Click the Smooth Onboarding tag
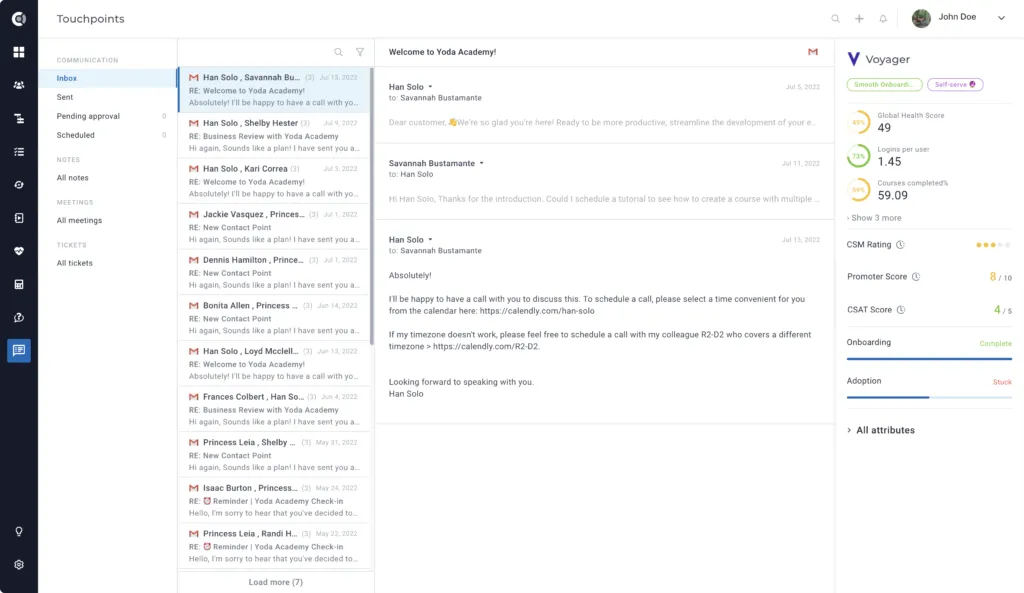 click(884, 85)
